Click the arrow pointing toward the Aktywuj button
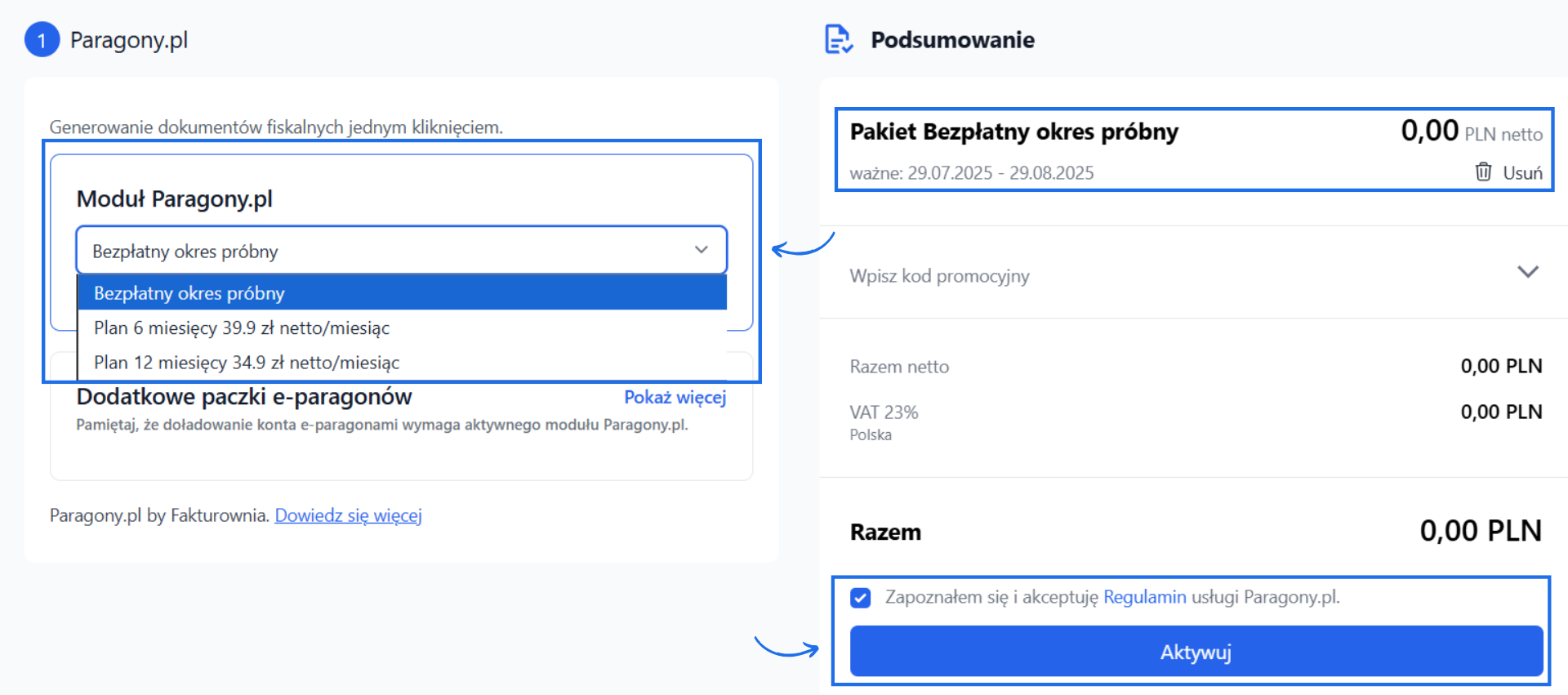Viewport: 1568px width, 695px height. [x=788, y=648]
